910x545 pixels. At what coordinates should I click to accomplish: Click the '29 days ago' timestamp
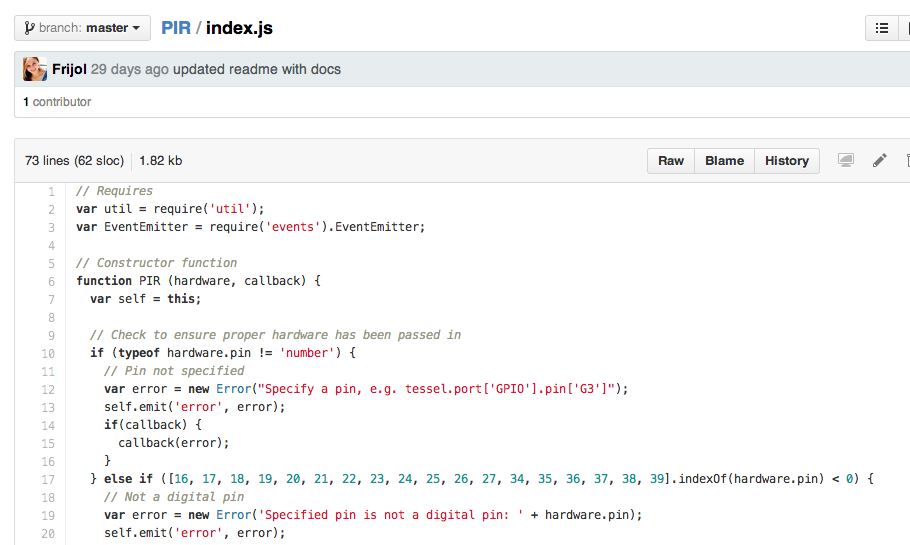(x=130, y=69)
